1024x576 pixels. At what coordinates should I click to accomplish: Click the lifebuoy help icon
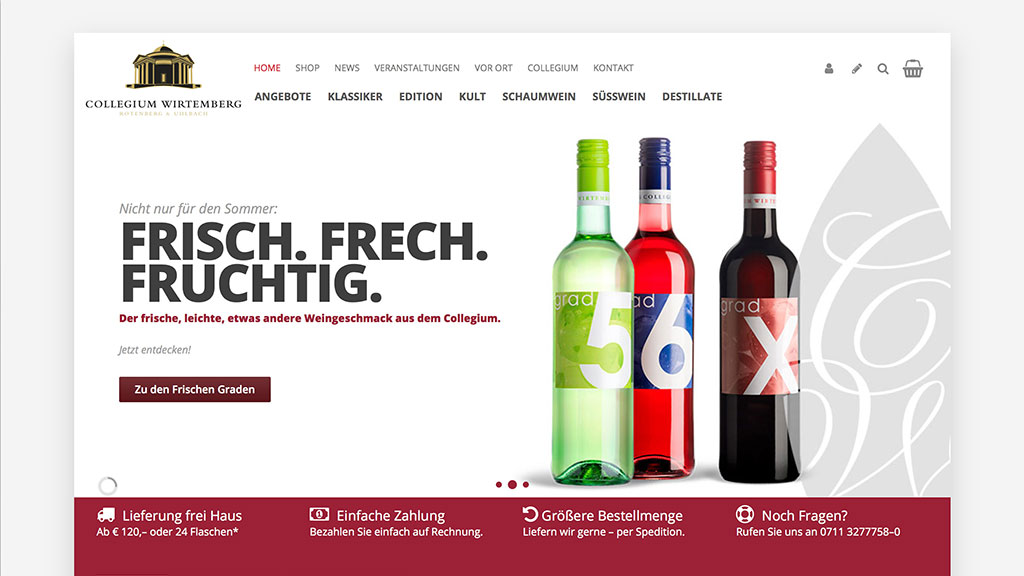click(x=744, y=515)
